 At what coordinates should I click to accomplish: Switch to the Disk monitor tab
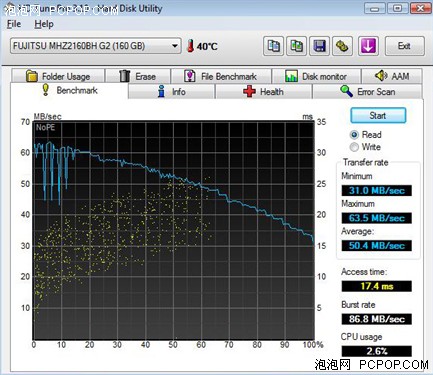[316, 76]
